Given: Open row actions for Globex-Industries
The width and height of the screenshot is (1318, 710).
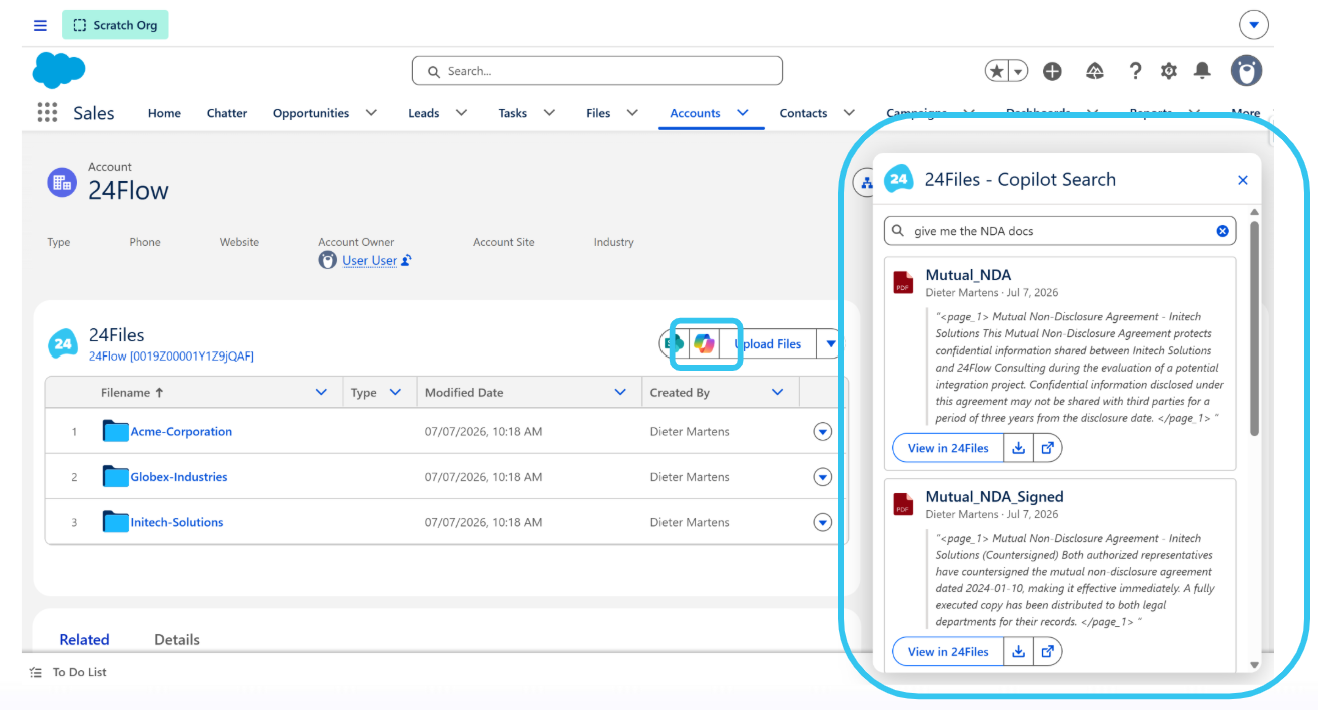Looking at the screenshot, I should [822, 476].
